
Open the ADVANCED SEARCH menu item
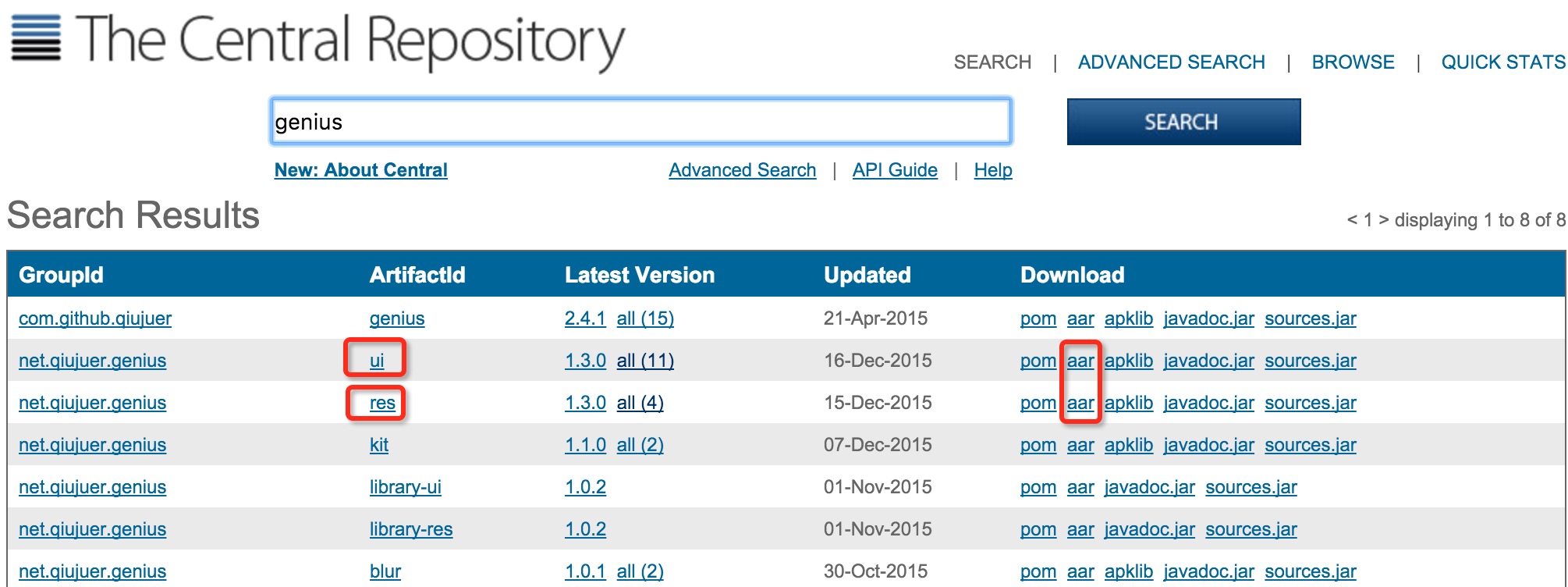pos(1171,62)
